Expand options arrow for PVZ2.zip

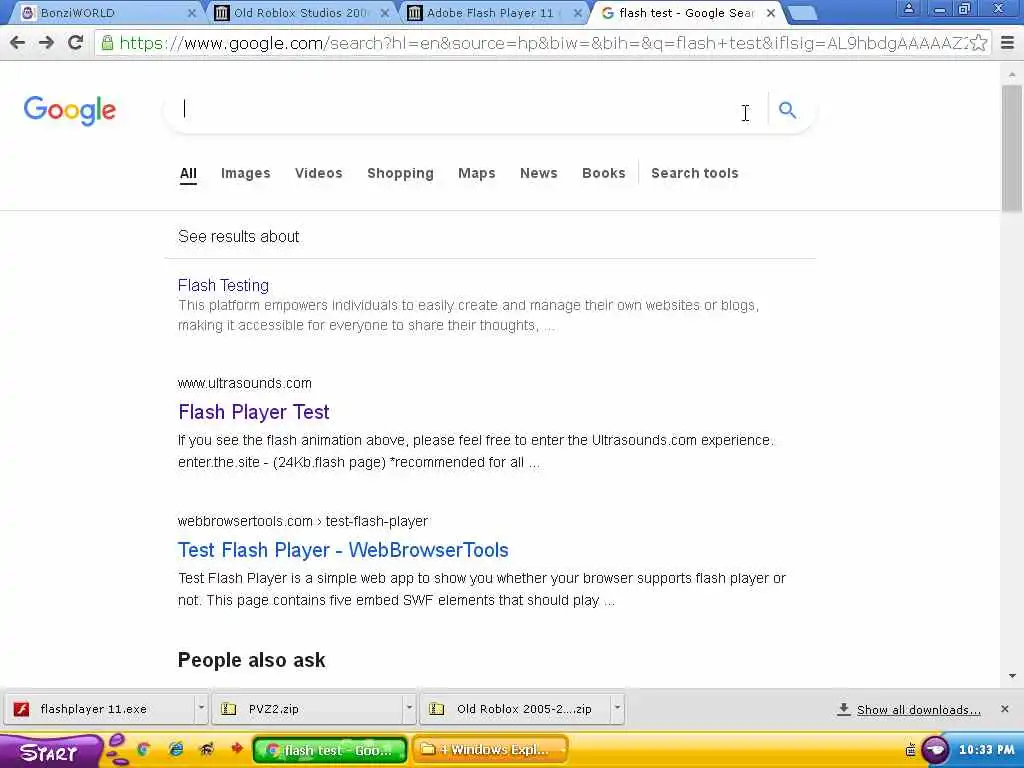click(409, 709)
